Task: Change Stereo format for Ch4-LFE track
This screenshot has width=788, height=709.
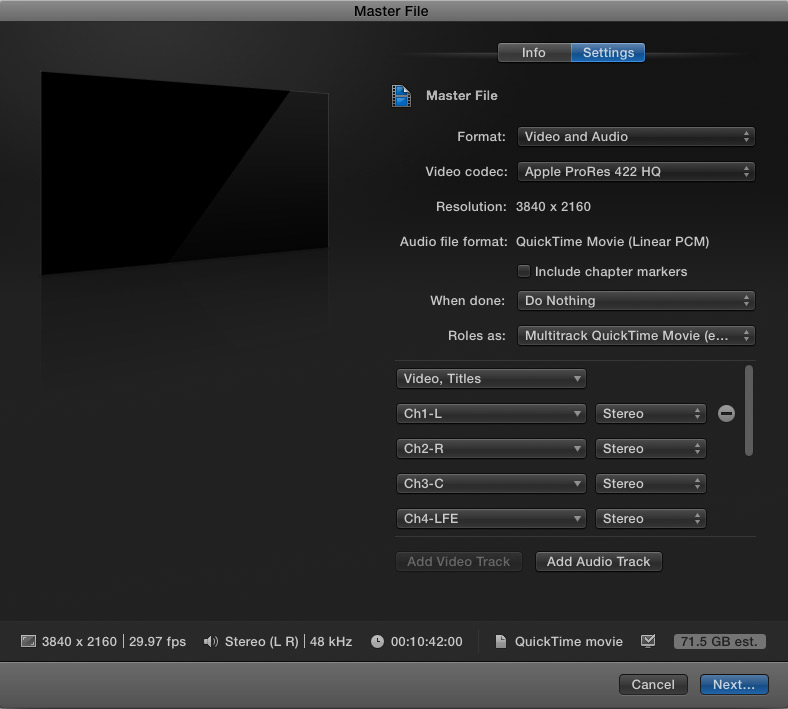Action: click(651, 519)
